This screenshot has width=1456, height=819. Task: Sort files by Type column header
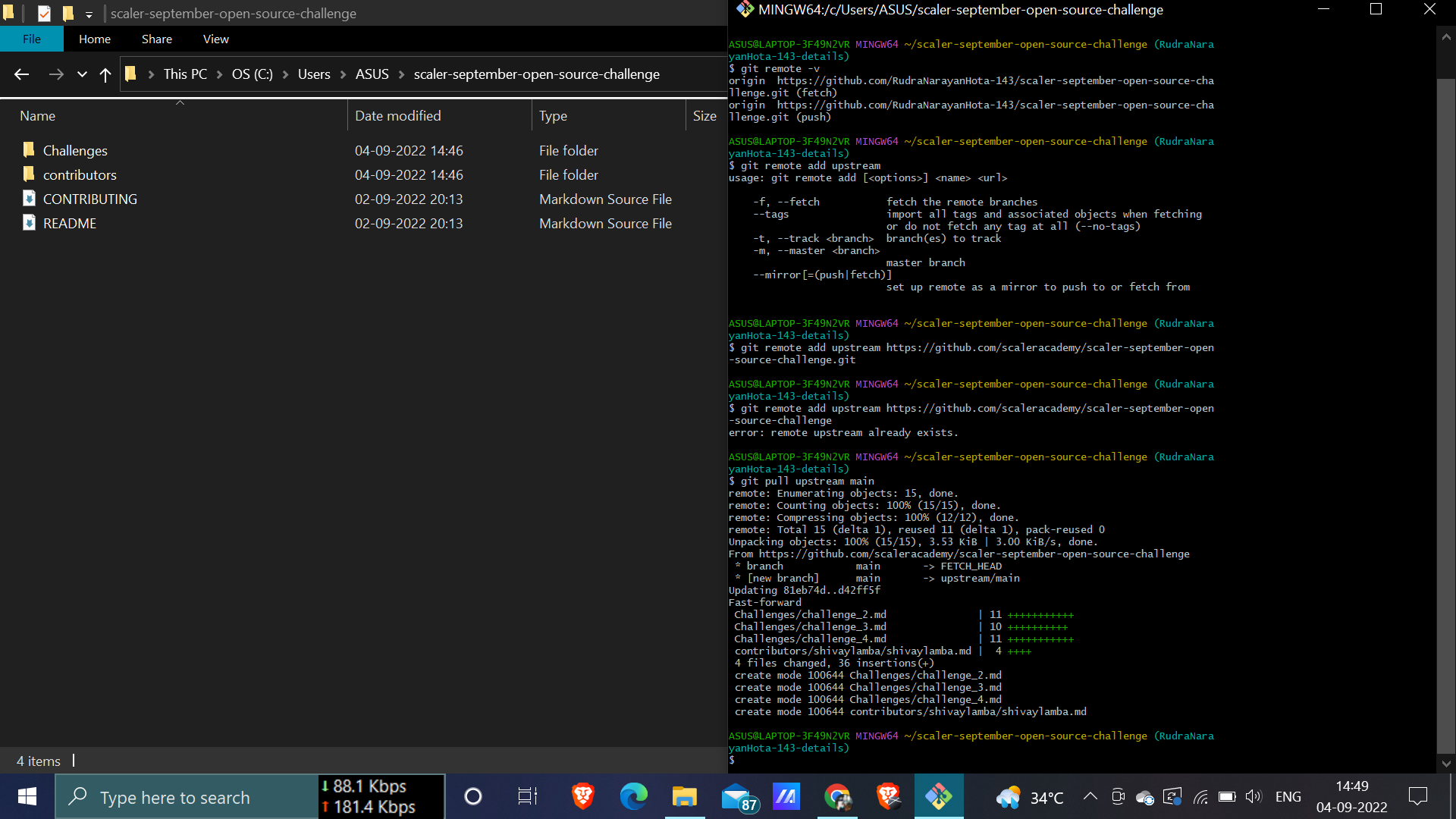coord(553,116)
